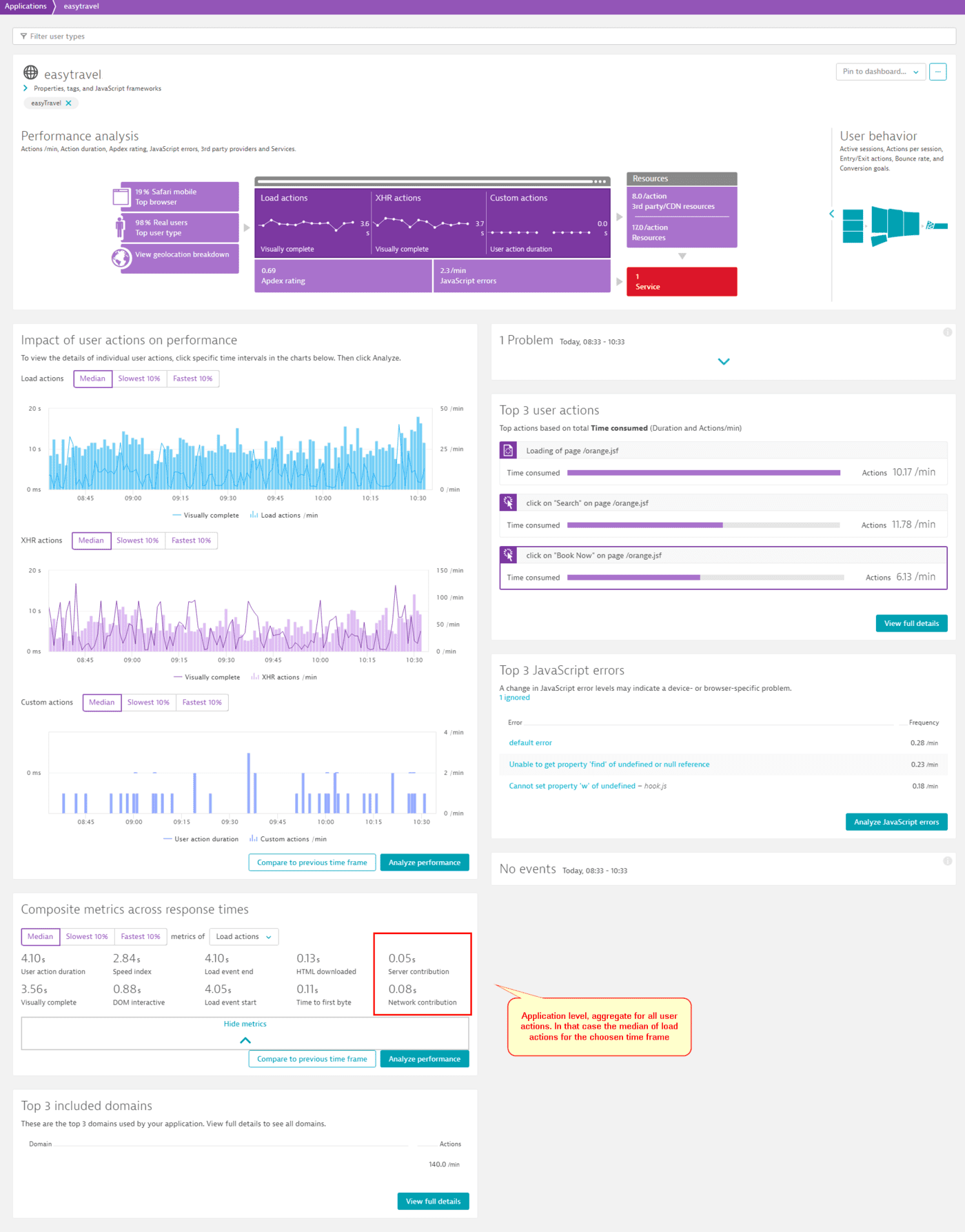965x1232 pixels.
Task: Select Fastest 10% for XHR actions chart
Action: (x=191, y=541)
